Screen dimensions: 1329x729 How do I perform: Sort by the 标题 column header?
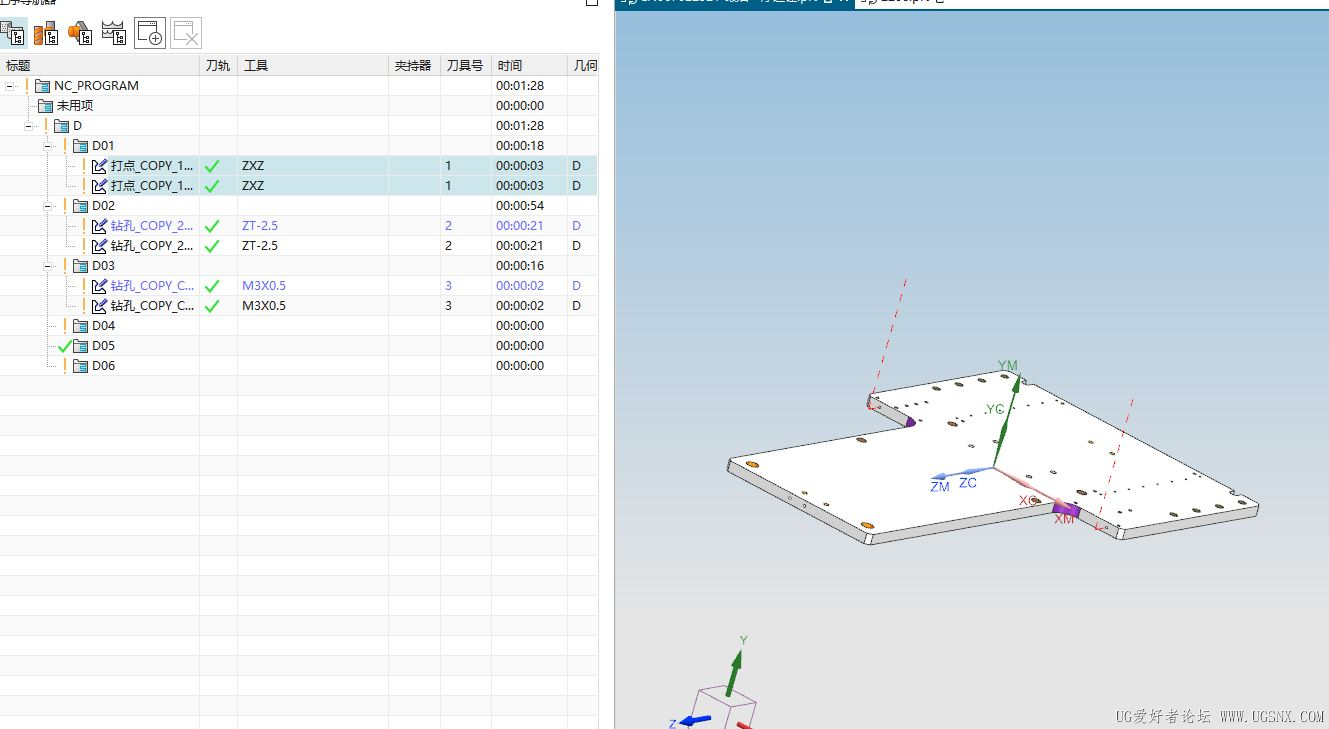(x=100, y=66)
